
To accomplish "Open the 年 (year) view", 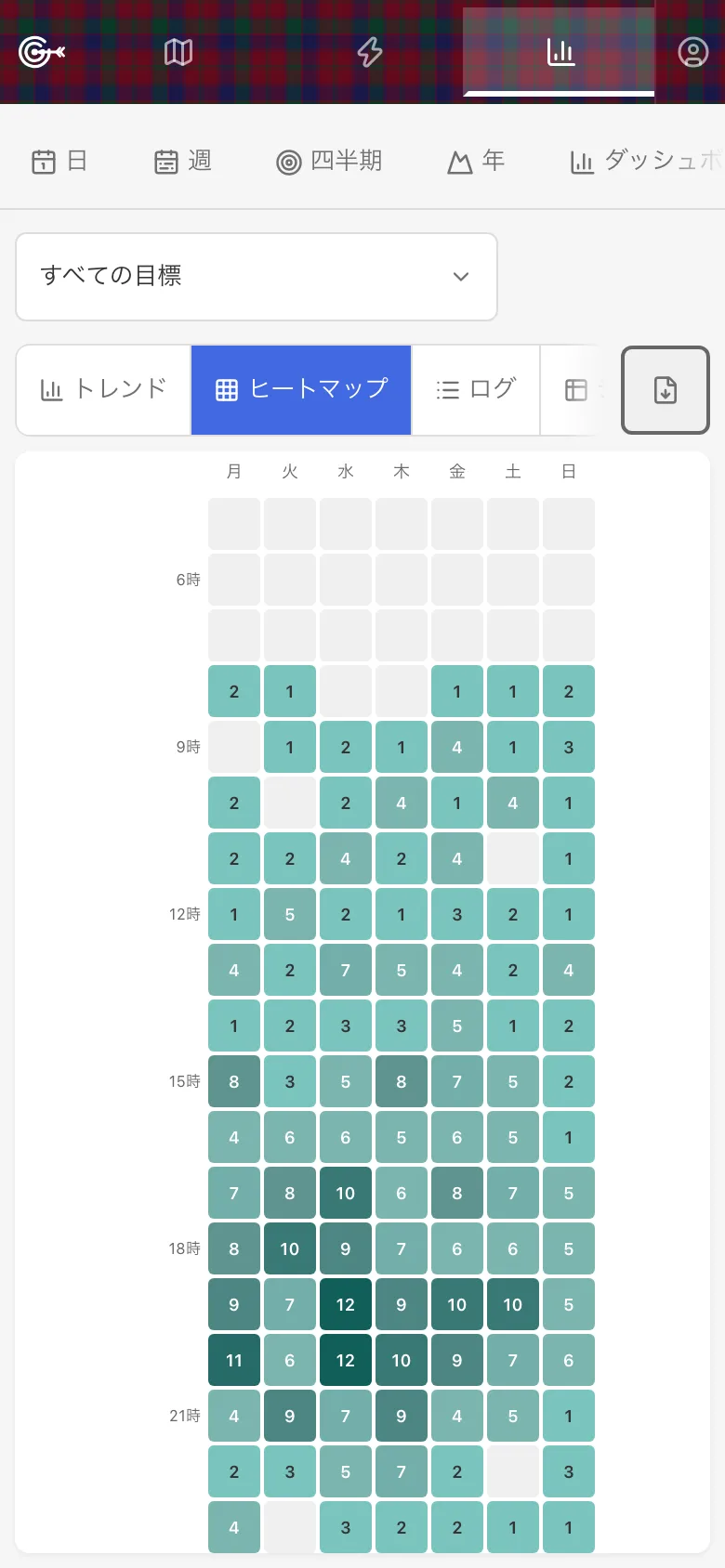I will tap(476, 162).
